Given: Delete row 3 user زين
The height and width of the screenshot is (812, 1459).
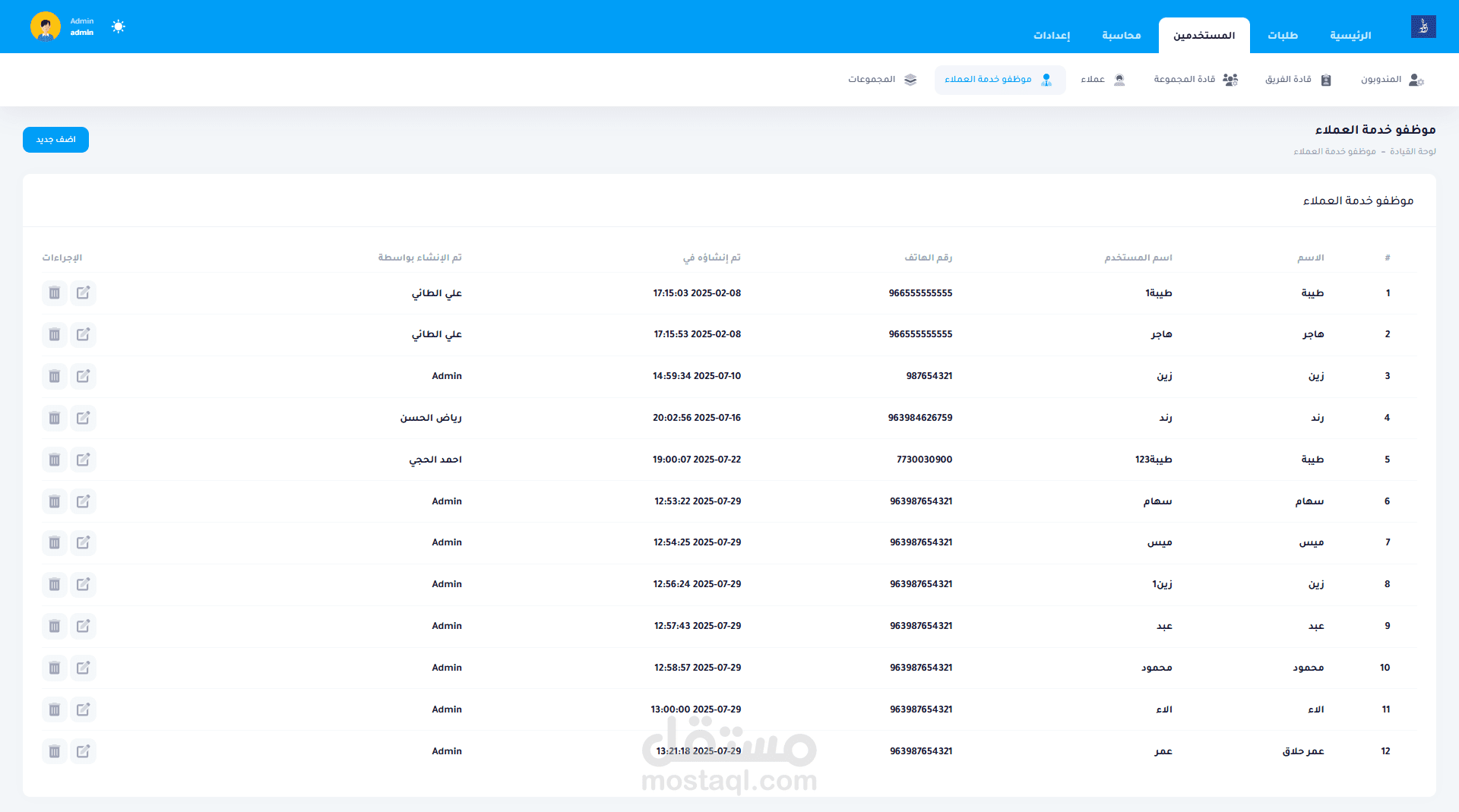Looking at the screenshot, I should pyautogui.click(x=54, y=376).
